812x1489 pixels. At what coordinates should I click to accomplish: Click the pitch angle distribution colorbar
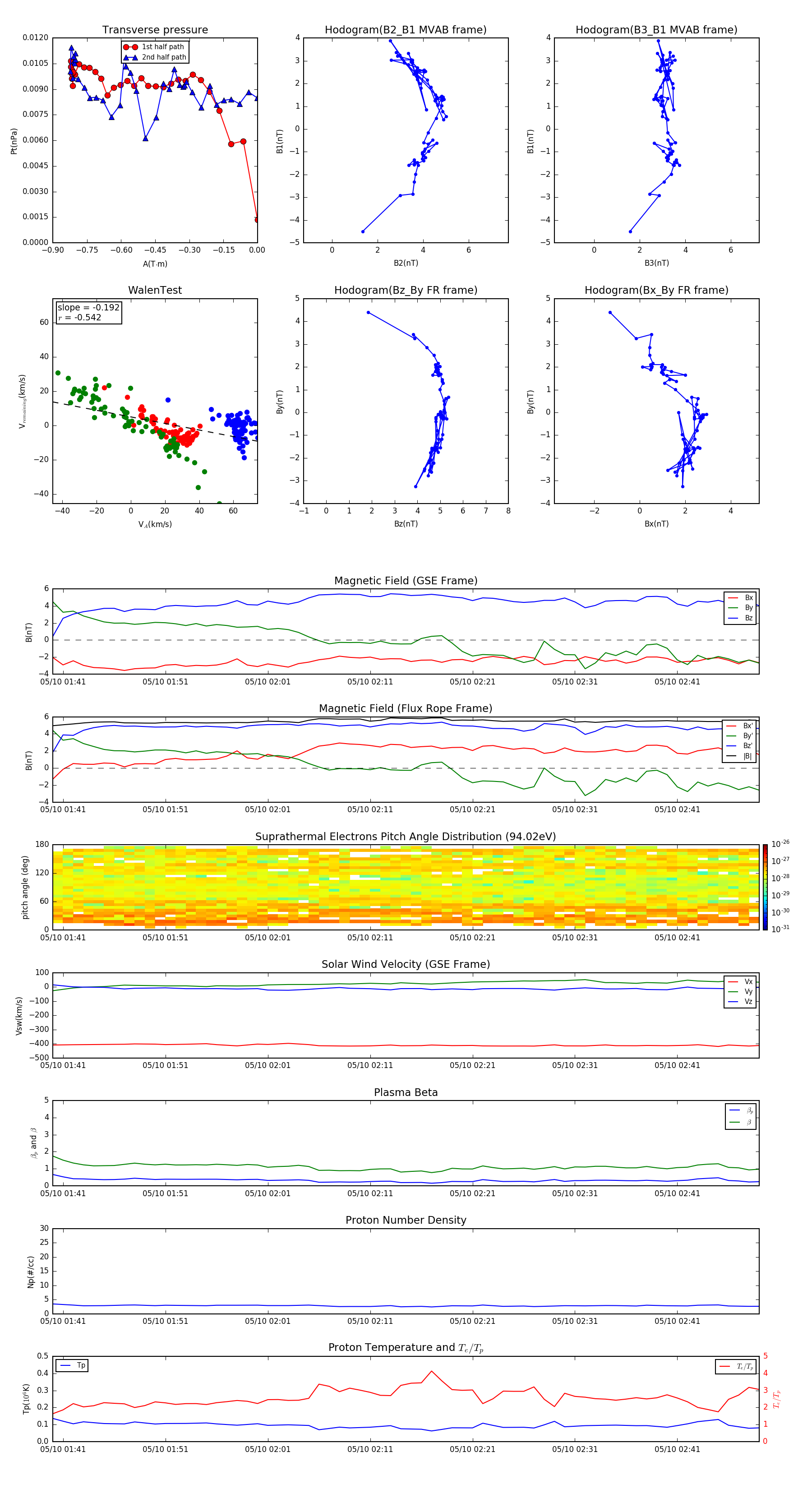coord(765,887)
